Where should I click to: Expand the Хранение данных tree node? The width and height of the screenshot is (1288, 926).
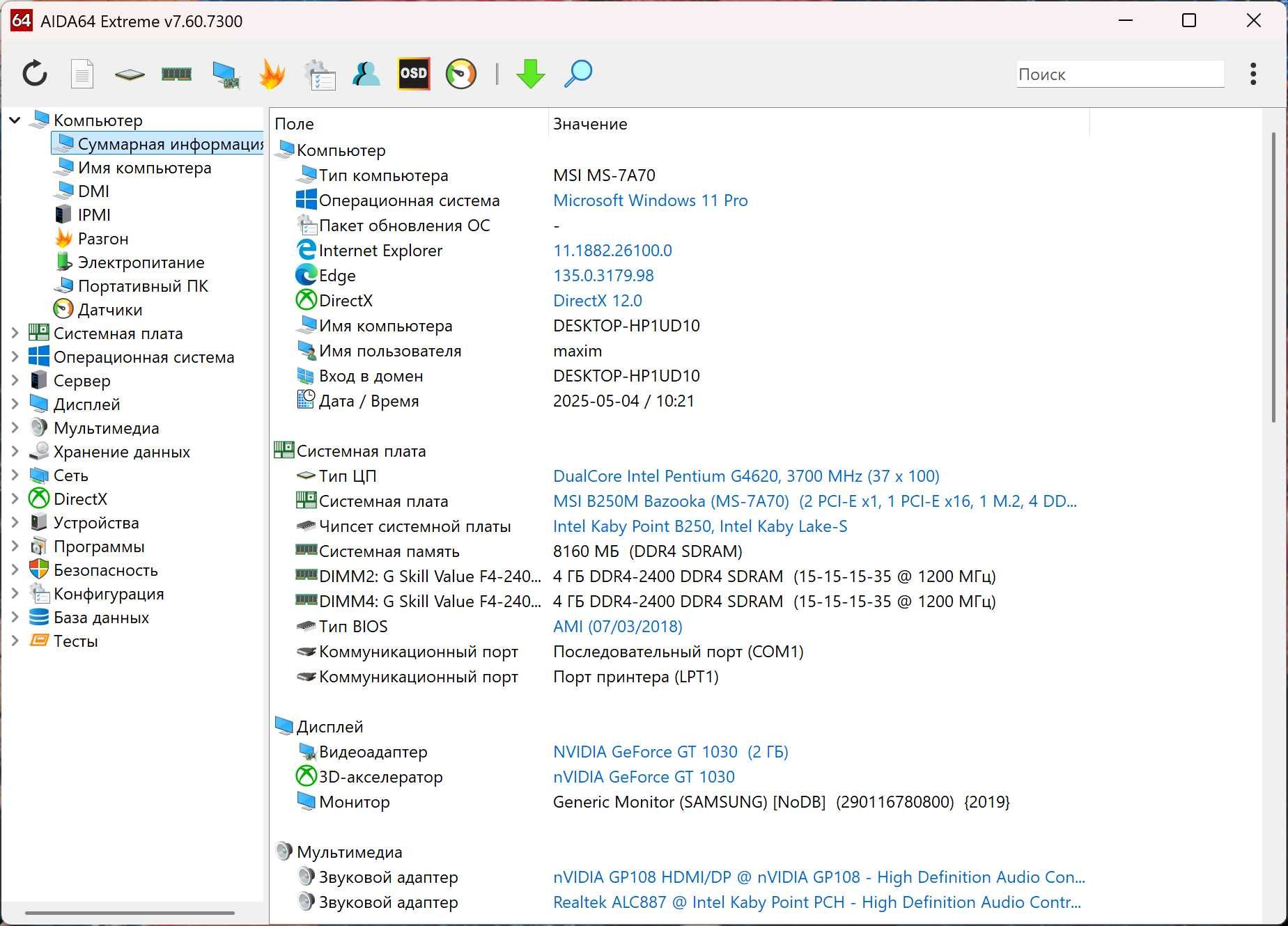(15, 452)
